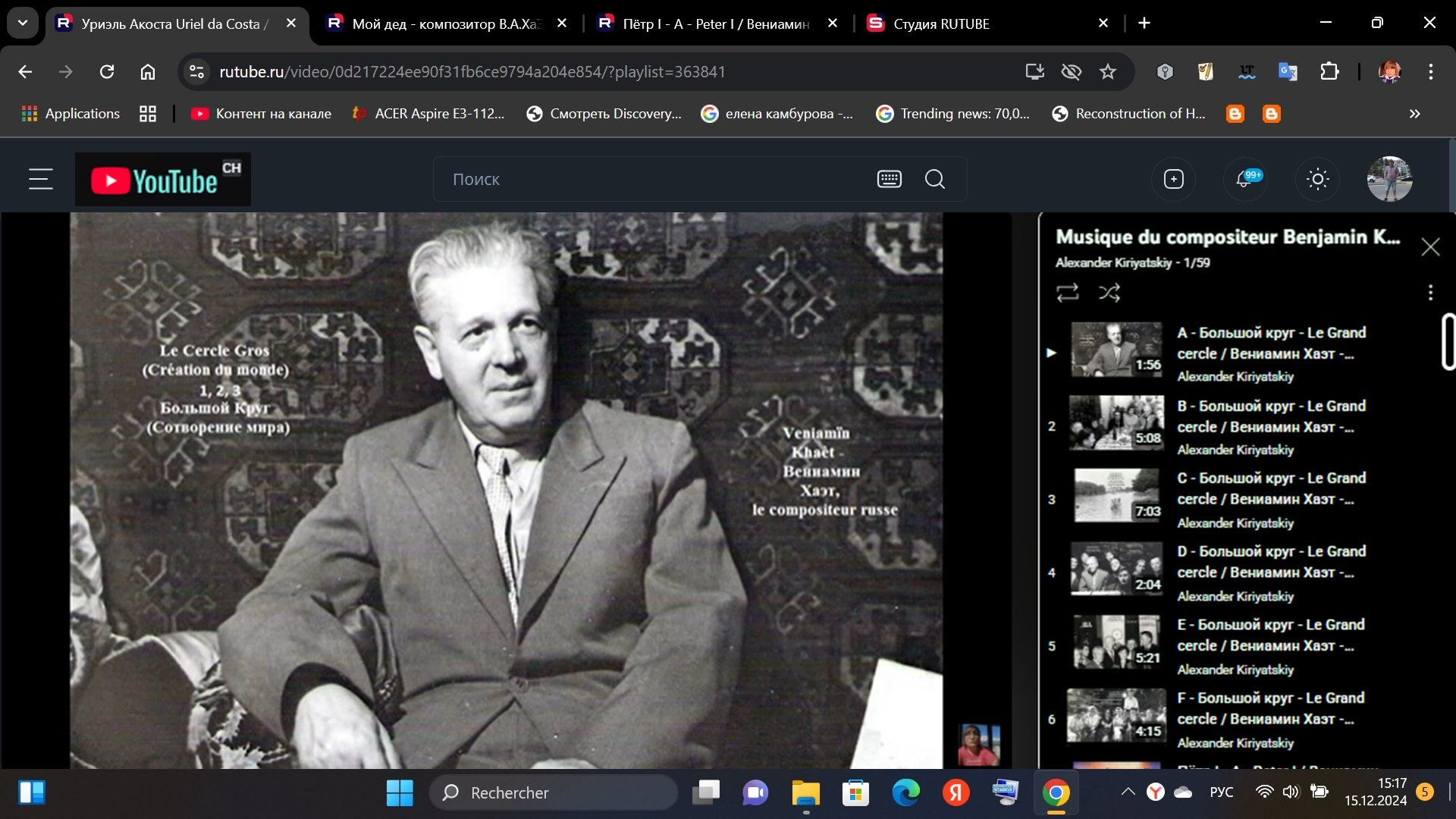
Task: Click the search magnifier icon
Action: pos(935,180)
